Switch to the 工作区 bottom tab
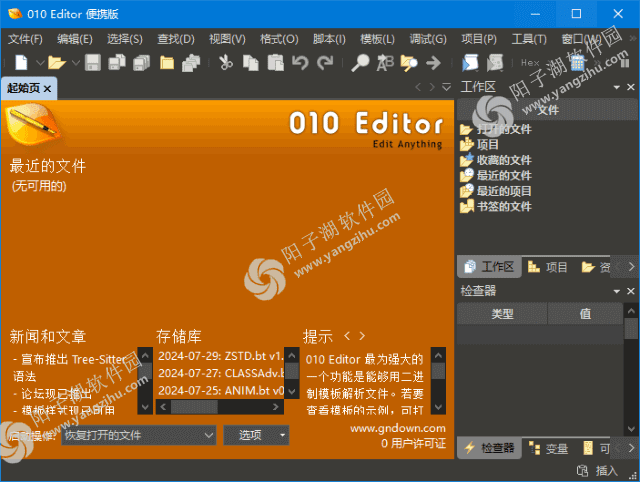Screen dimensions: 640x482 [x=489, y=267]
